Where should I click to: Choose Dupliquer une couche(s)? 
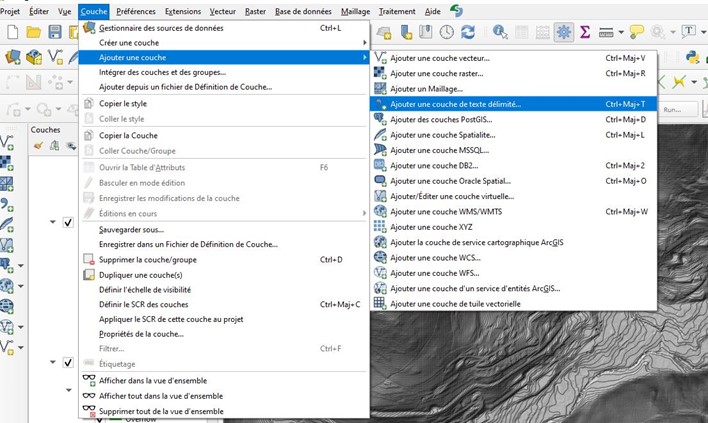pyautogui.click(x=224, y=275)
